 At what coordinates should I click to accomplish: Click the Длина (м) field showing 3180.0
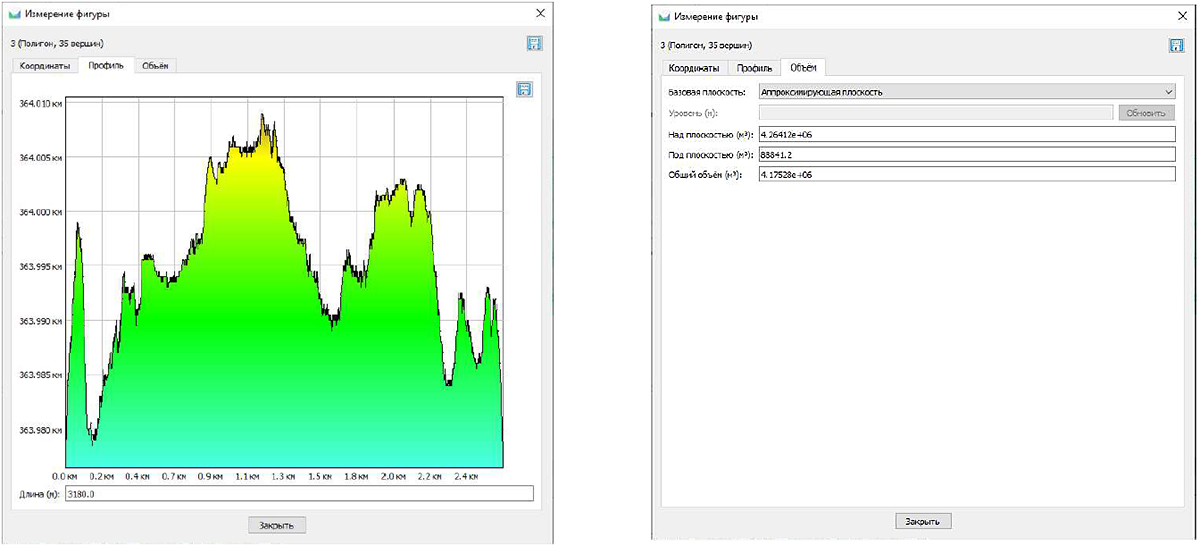click(x=299, y=493)
